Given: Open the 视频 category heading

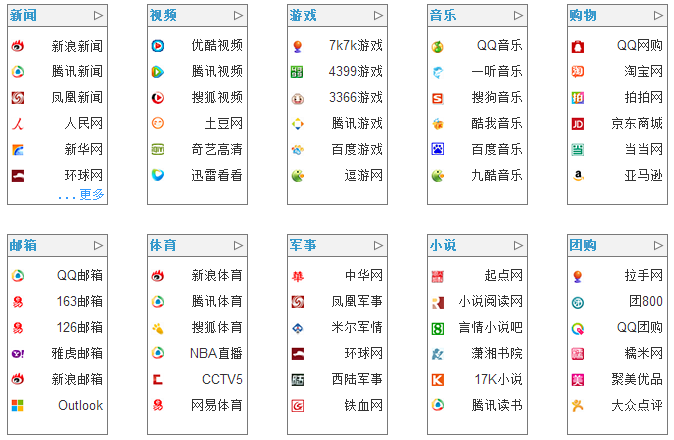Looking at the screenshot, I should (x=163, y=15).
